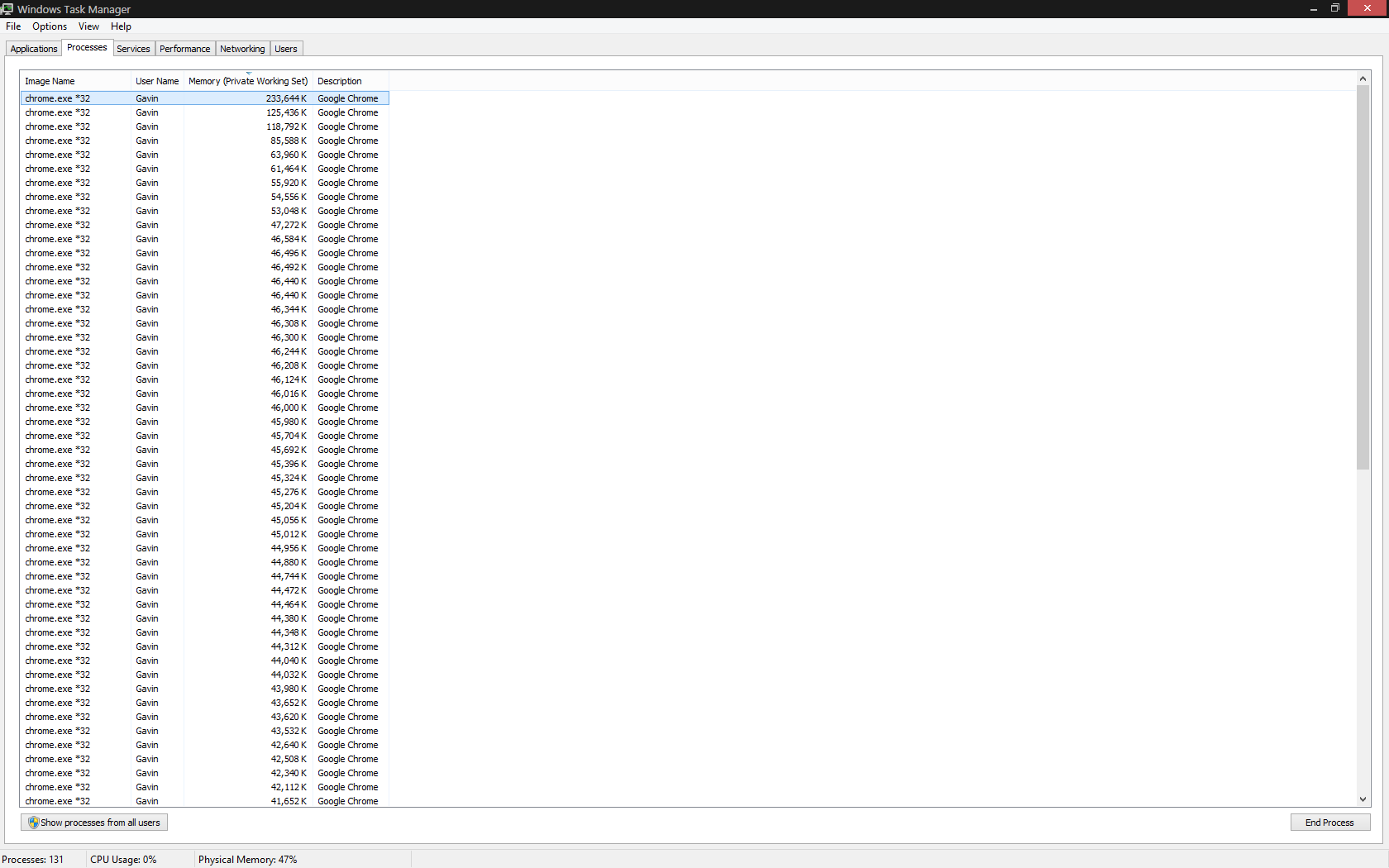This screenshot has height=868, width=1389.
Task: Click the CPU Usage: 0% status entry
Action: [x=123, y=860]
